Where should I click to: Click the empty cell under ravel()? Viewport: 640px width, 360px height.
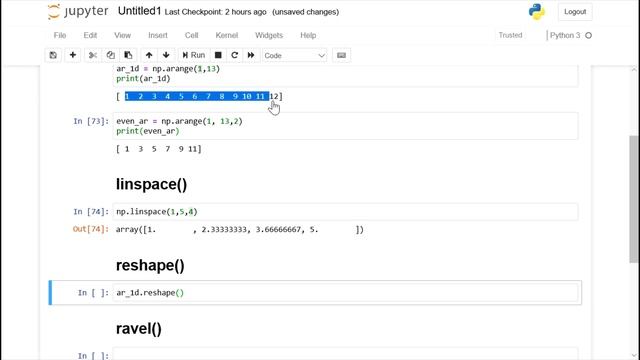coord(345,354)
